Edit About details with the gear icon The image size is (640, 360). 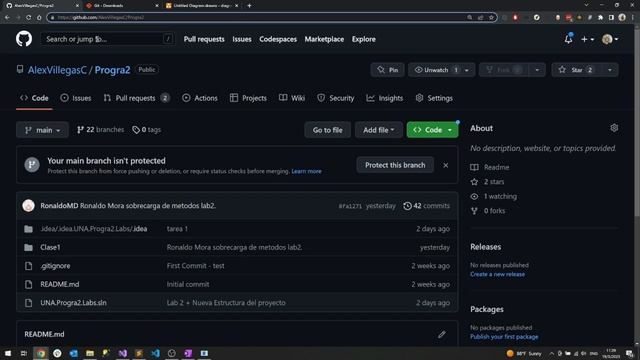(614, 128)
